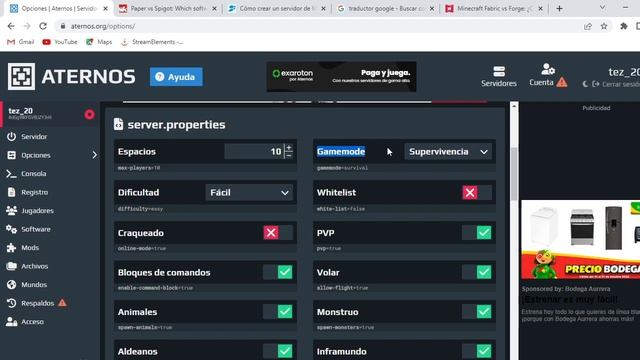Toggle Bloques de comandos switch
Viewport: 640px width, 360px height.
click(x=278, y=272)
